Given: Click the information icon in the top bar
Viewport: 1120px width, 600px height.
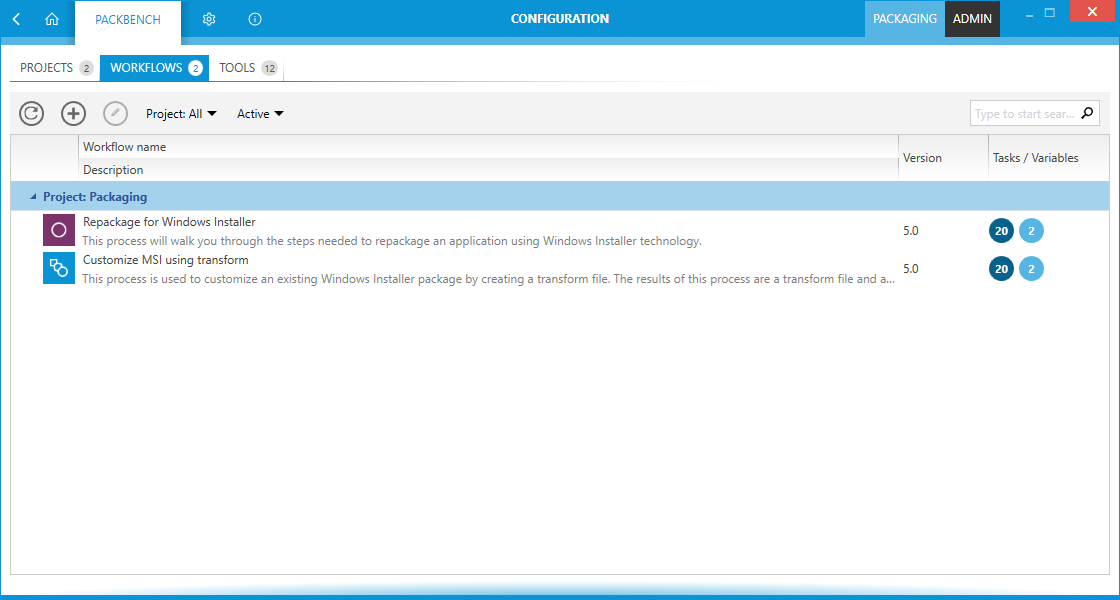Looking at the screenshot, I should 254,18.
